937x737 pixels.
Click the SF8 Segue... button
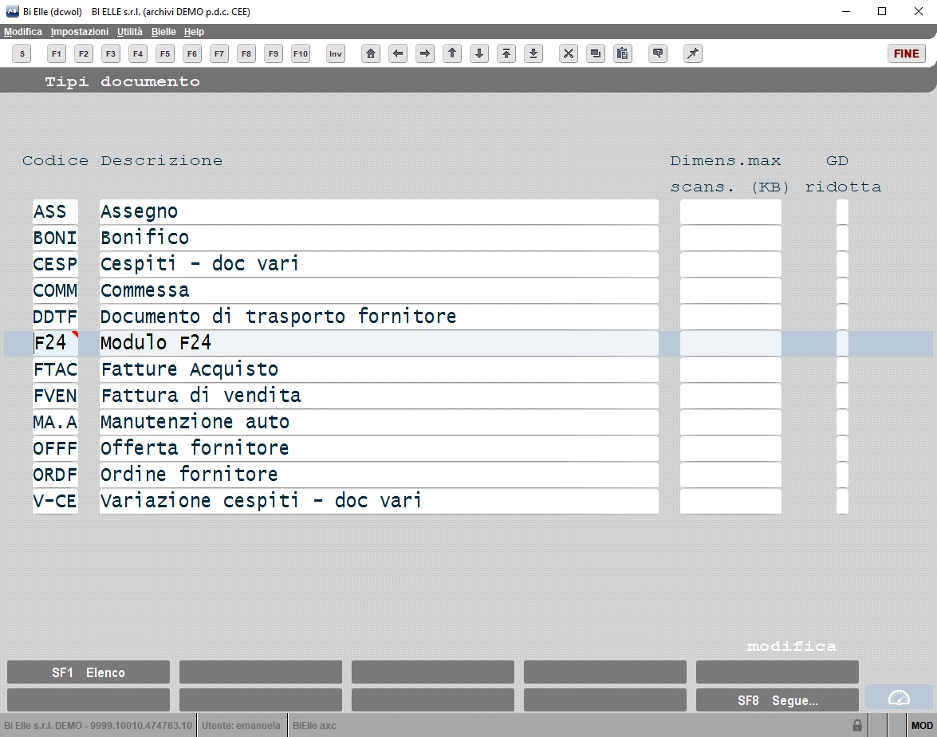click(777, 701)
